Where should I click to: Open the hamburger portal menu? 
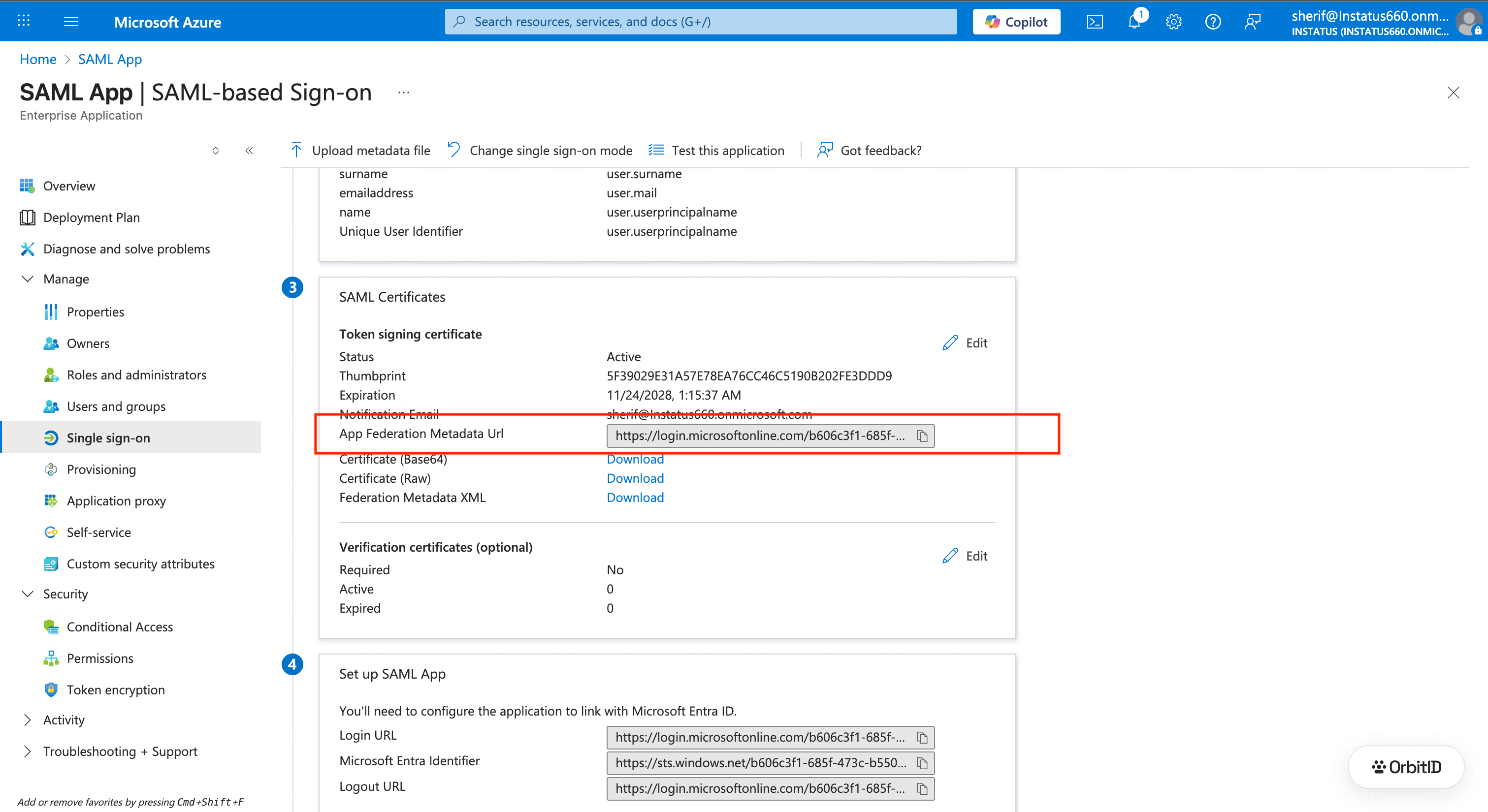pyautogui.click(x=70, y=21)
